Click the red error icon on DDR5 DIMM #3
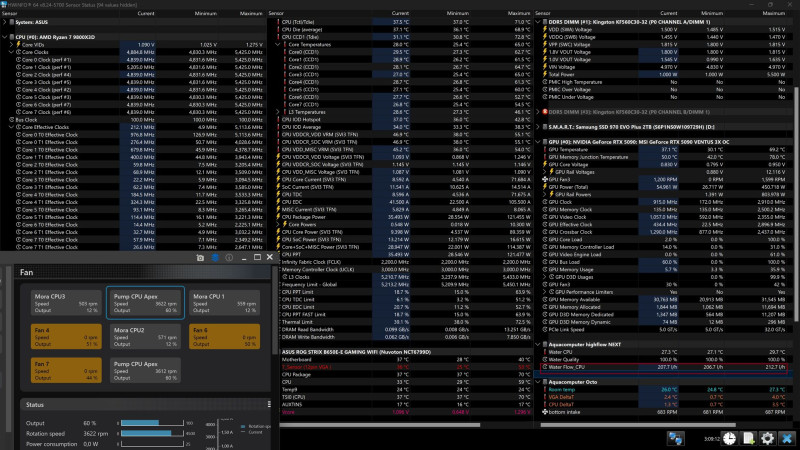Screen dimensions: 800x450 pyautogui.click(x=544, y=112)
